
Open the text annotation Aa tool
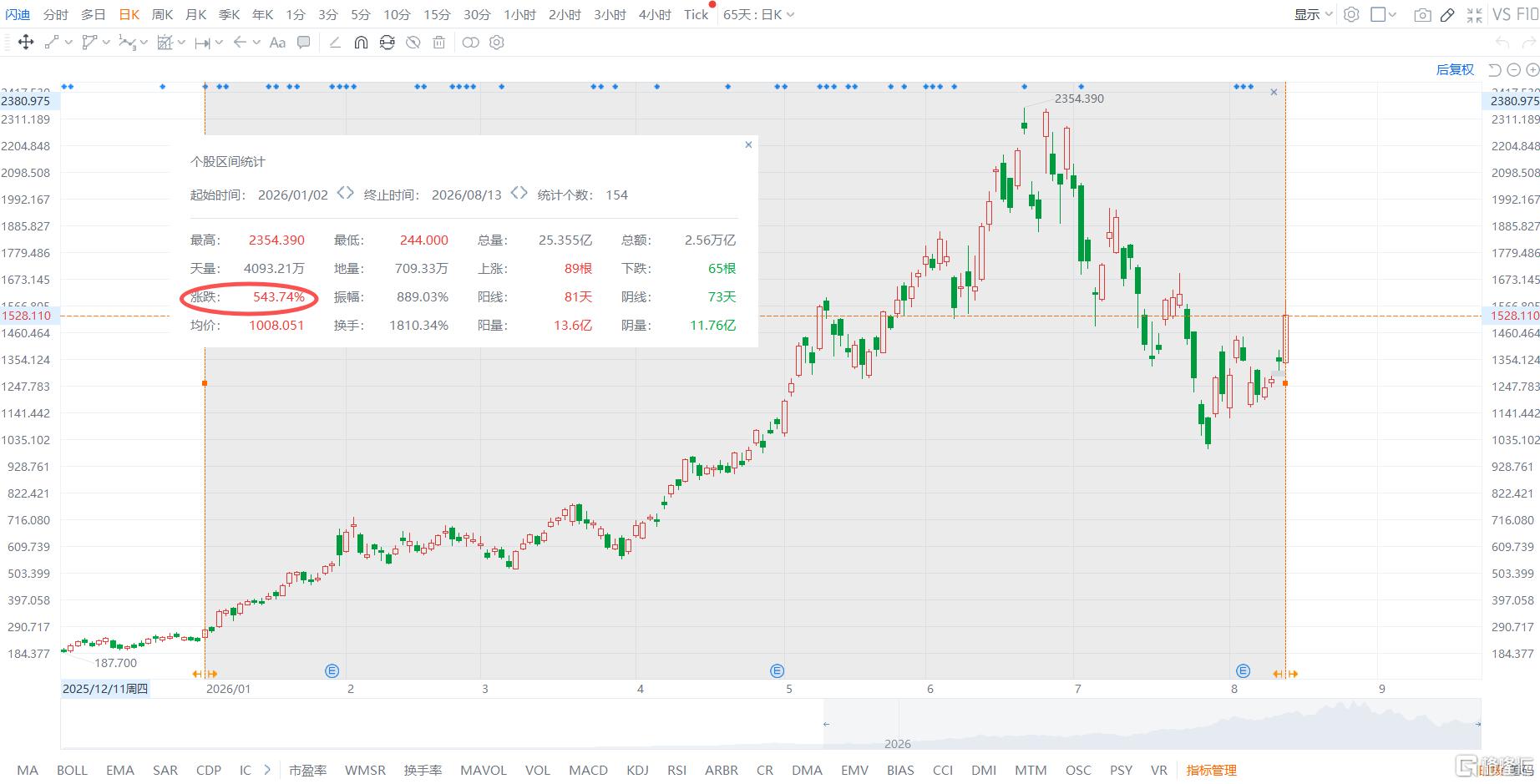[x=277, y=43]
